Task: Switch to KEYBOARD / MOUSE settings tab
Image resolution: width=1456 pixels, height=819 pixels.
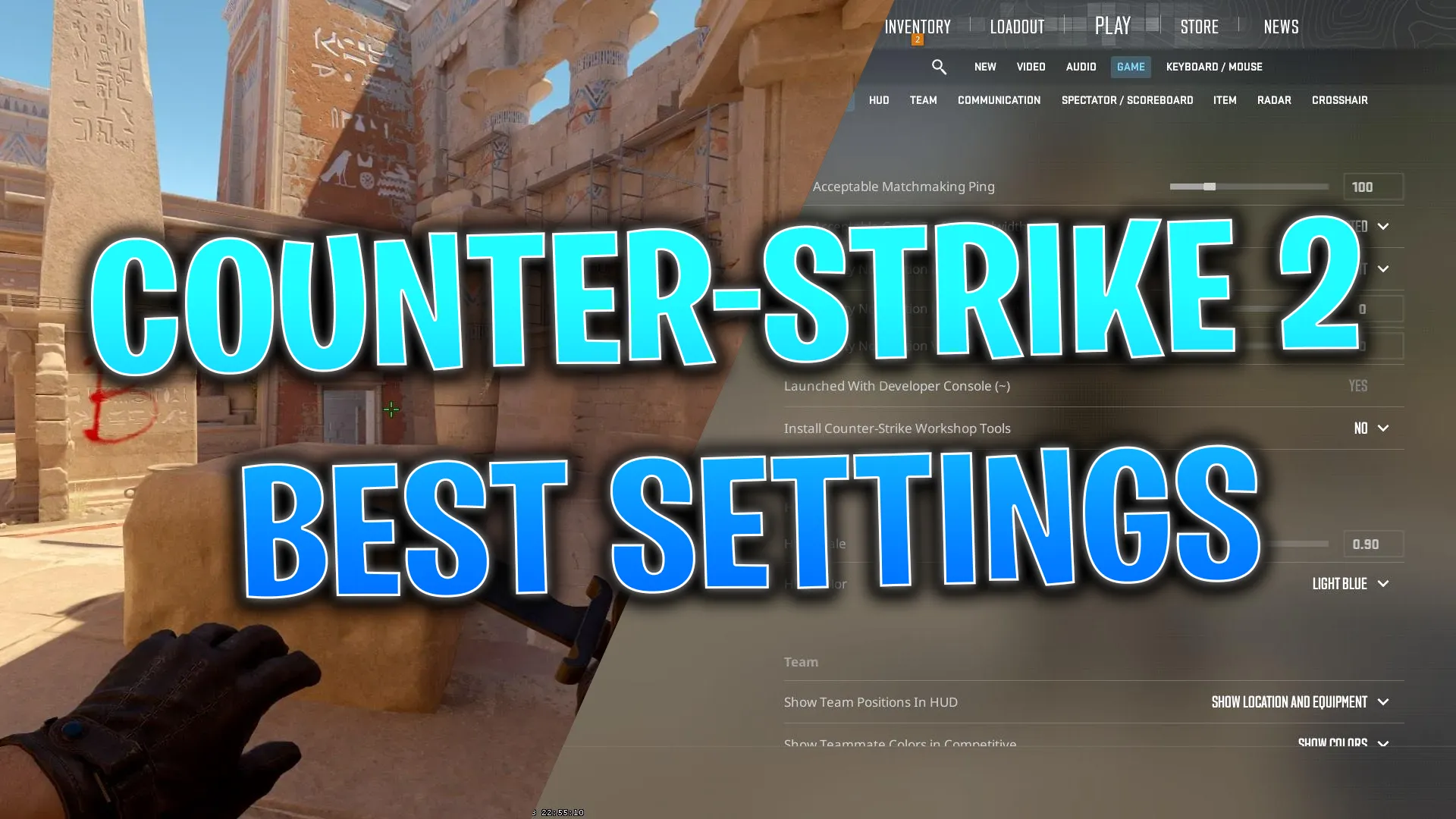Action: point(1214,67)
